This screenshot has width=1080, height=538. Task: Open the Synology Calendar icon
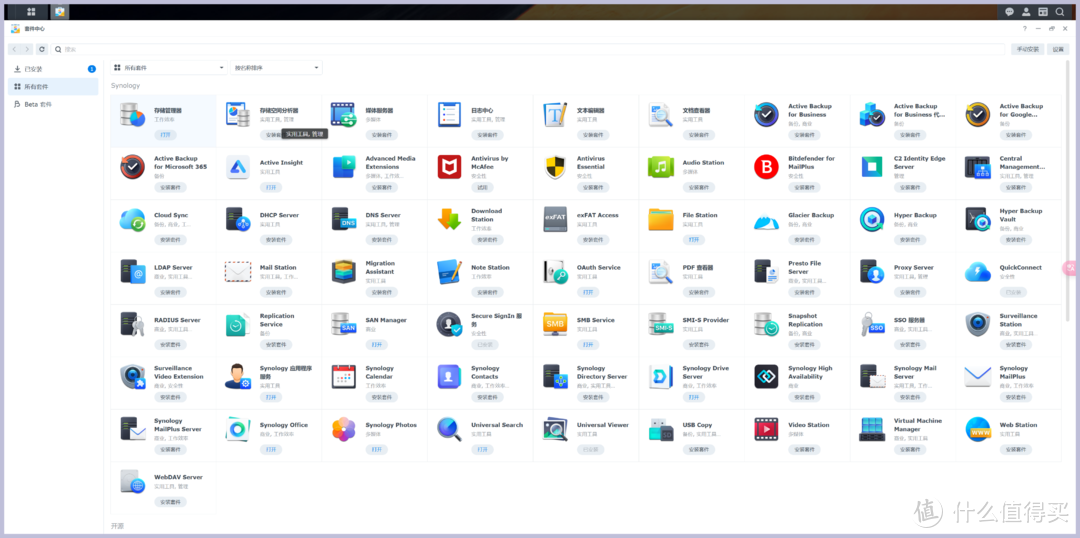tap(344, 376)
